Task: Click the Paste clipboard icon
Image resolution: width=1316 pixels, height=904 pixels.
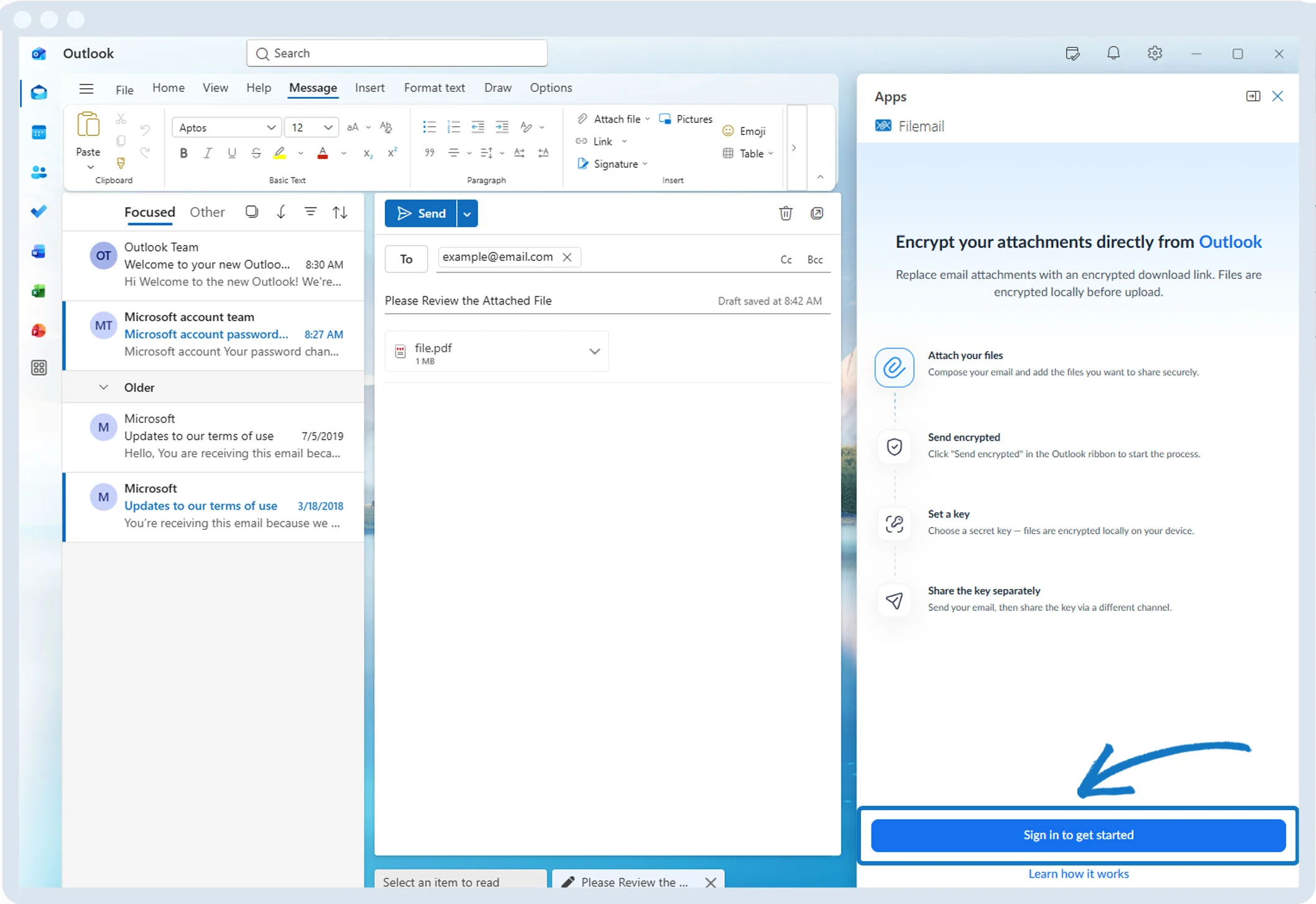Action: click(88, 125)
